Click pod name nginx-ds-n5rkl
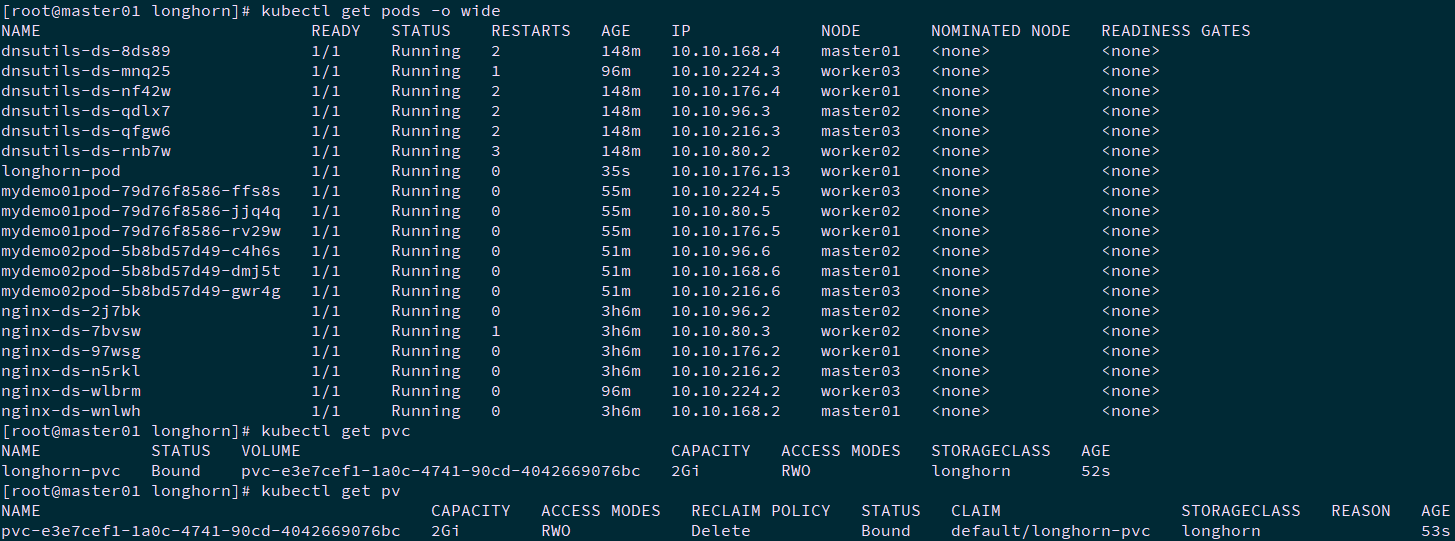 click(x=71, y=371)
